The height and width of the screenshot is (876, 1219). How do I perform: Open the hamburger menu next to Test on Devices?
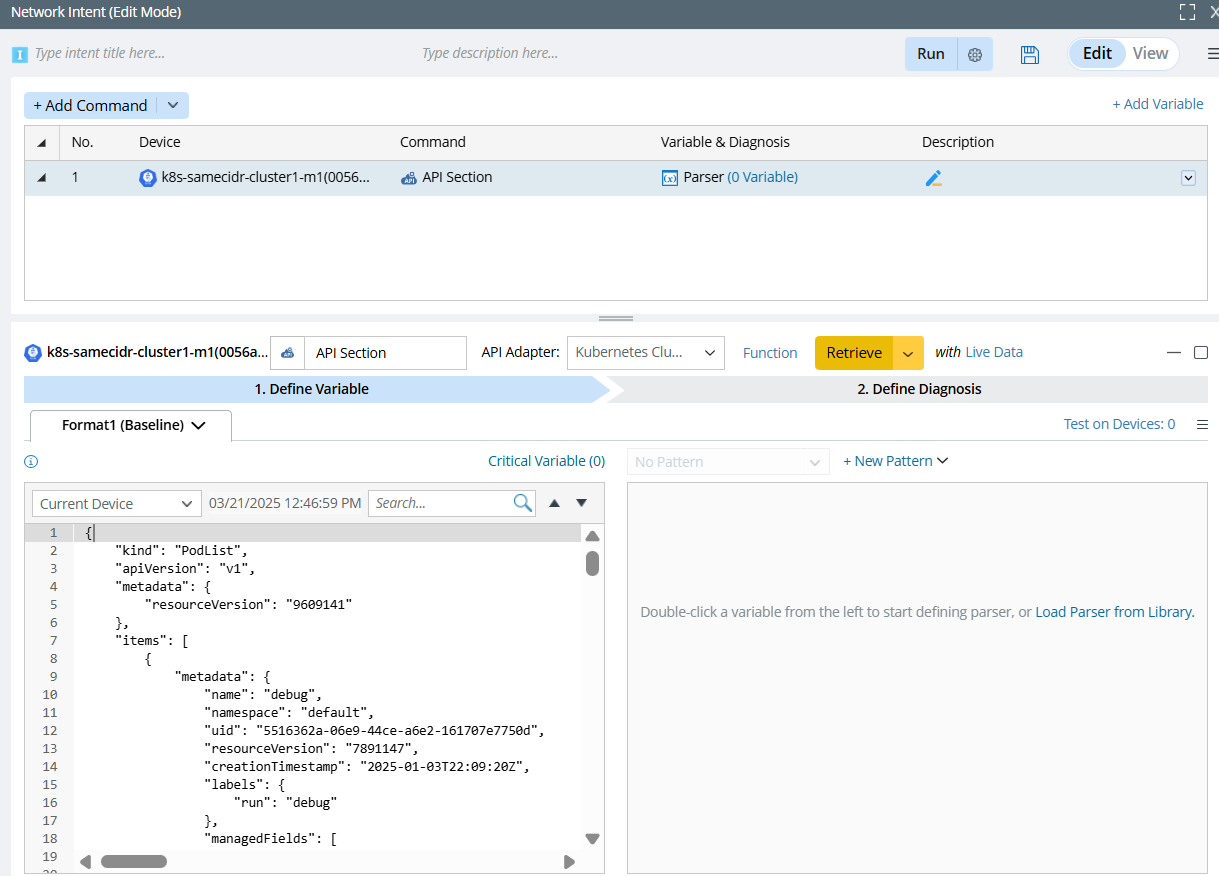point(1202,424)
